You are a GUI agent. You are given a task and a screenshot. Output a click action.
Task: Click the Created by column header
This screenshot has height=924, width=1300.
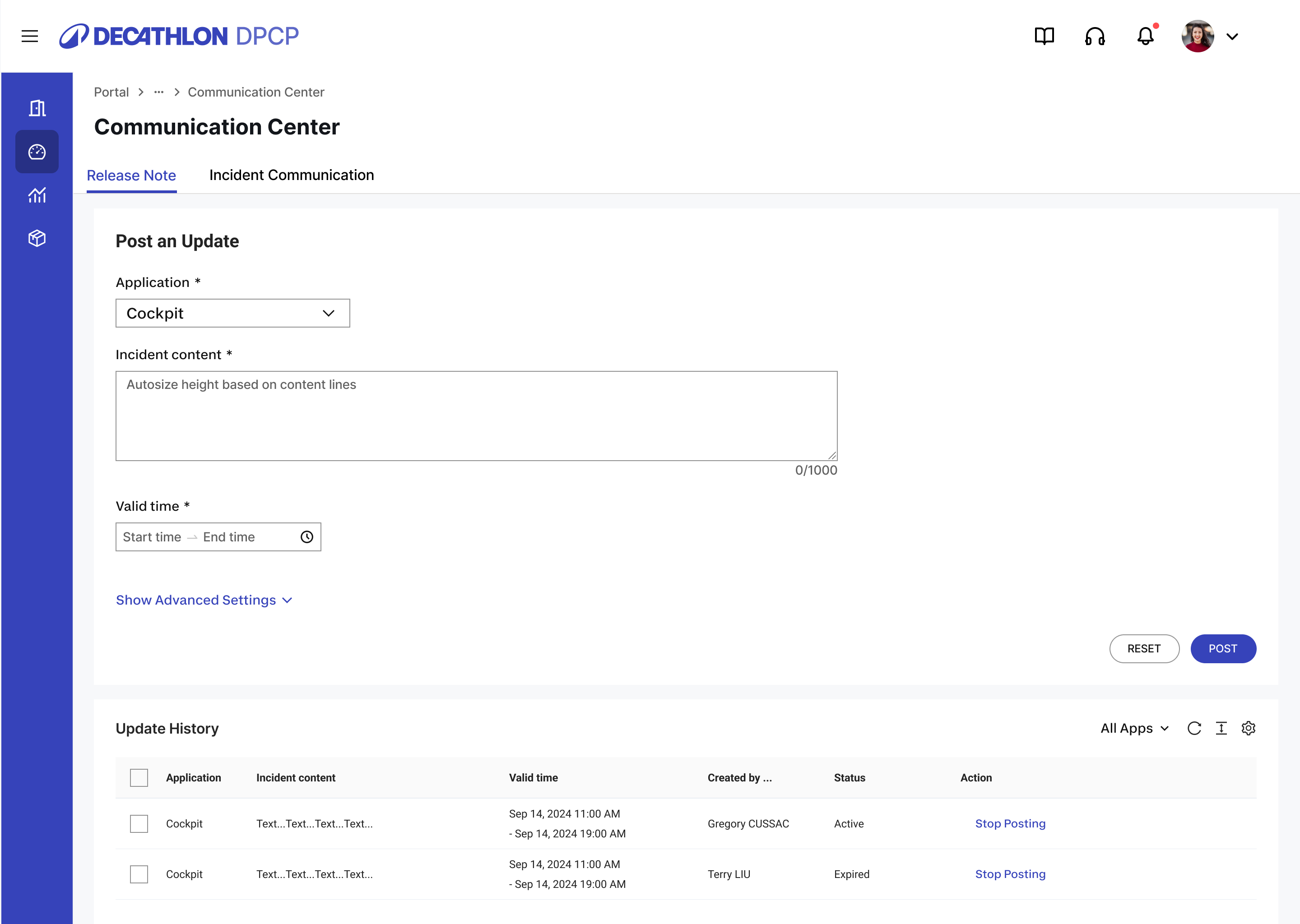click(x=740, y=778)
